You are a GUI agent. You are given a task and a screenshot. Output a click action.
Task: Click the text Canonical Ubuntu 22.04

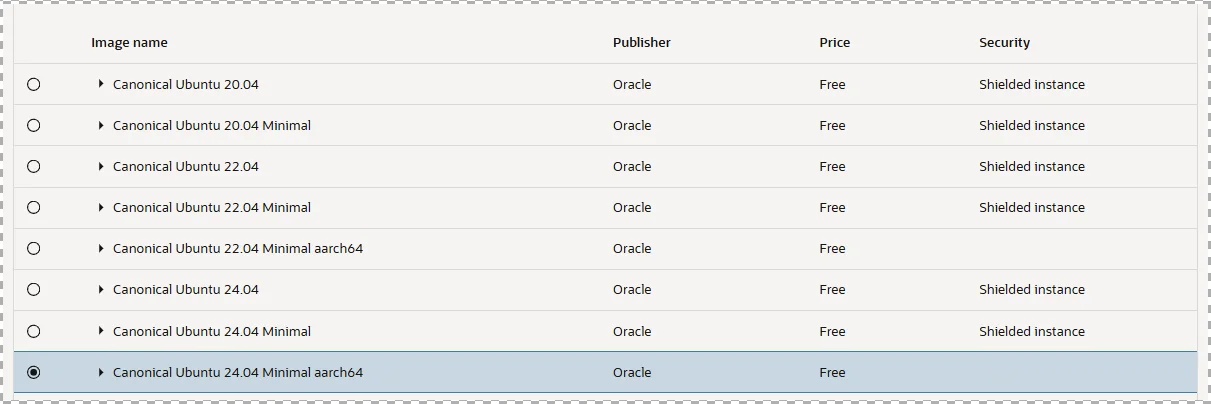point(186,167)
